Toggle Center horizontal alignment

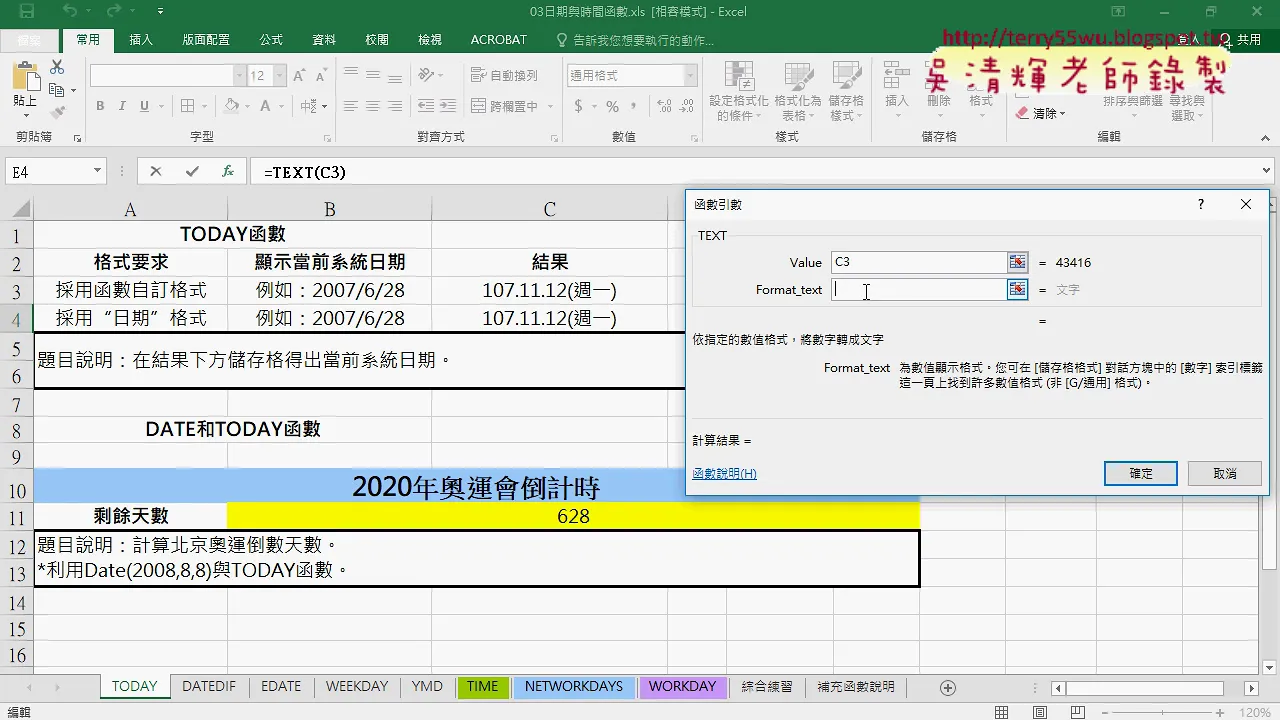(372, 106)
